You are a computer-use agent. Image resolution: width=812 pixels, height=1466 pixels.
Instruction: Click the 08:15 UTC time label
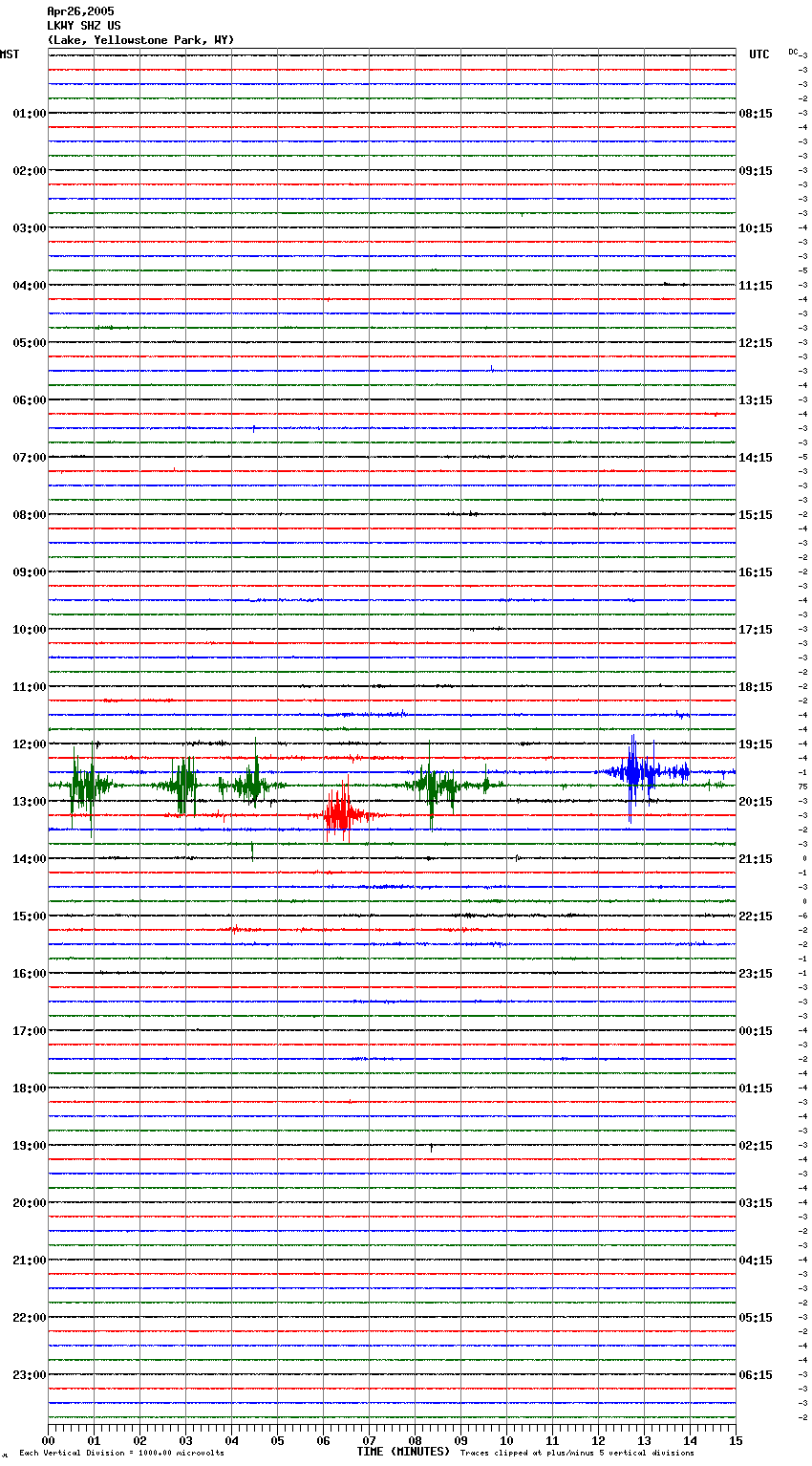point(756,114)
